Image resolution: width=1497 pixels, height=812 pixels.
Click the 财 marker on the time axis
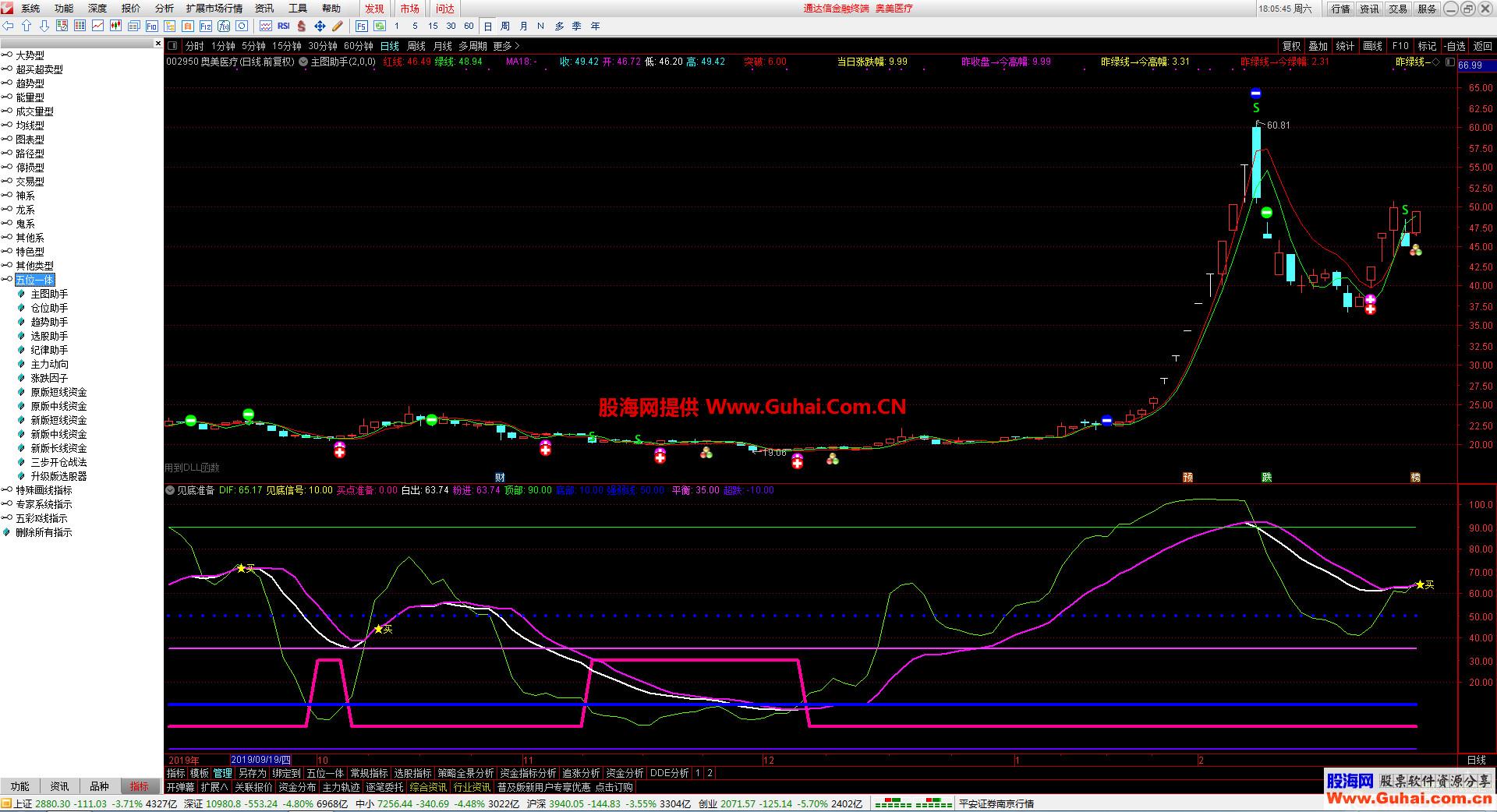(500, 477)
